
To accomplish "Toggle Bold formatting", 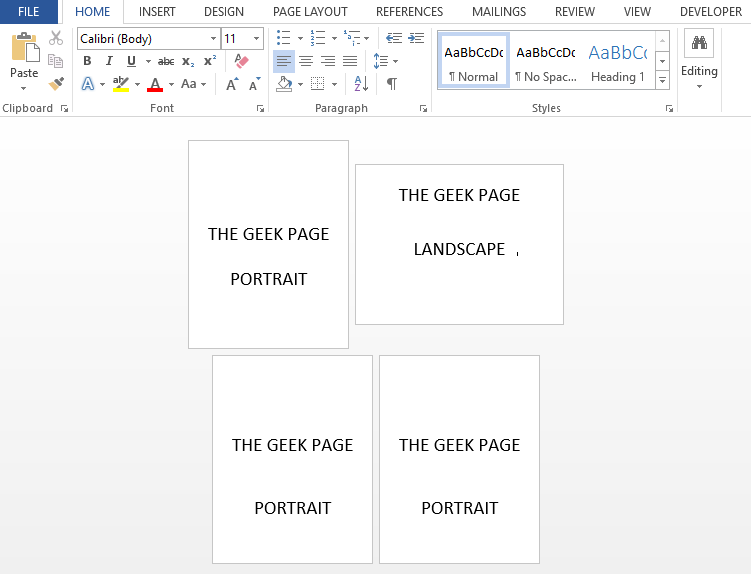I will click(x=87, y=61).
